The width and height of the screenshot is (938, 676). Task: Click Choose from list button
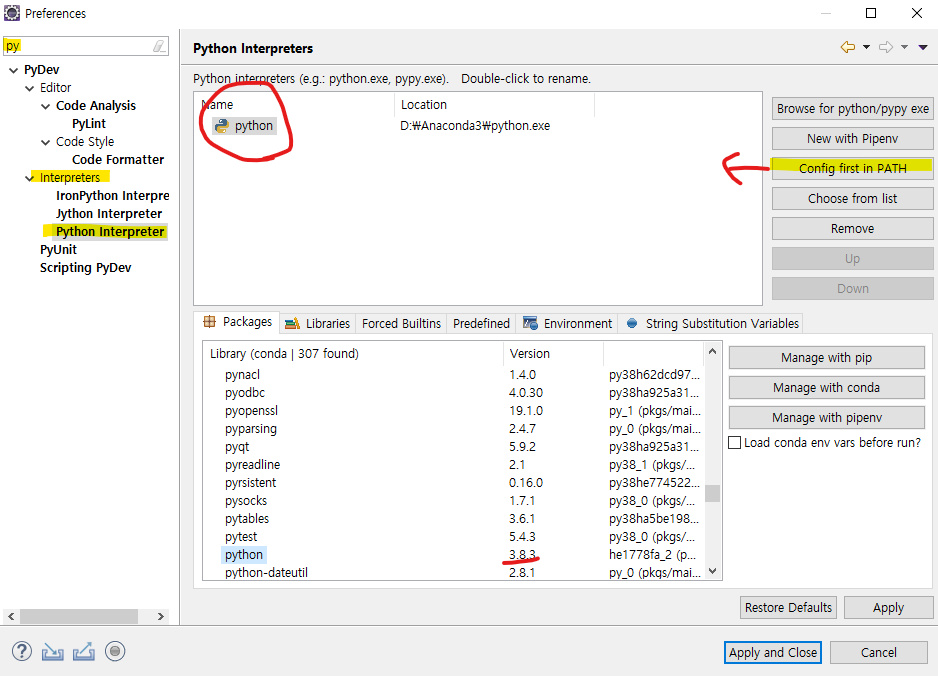pyautogui.click(x=852, y=198)
